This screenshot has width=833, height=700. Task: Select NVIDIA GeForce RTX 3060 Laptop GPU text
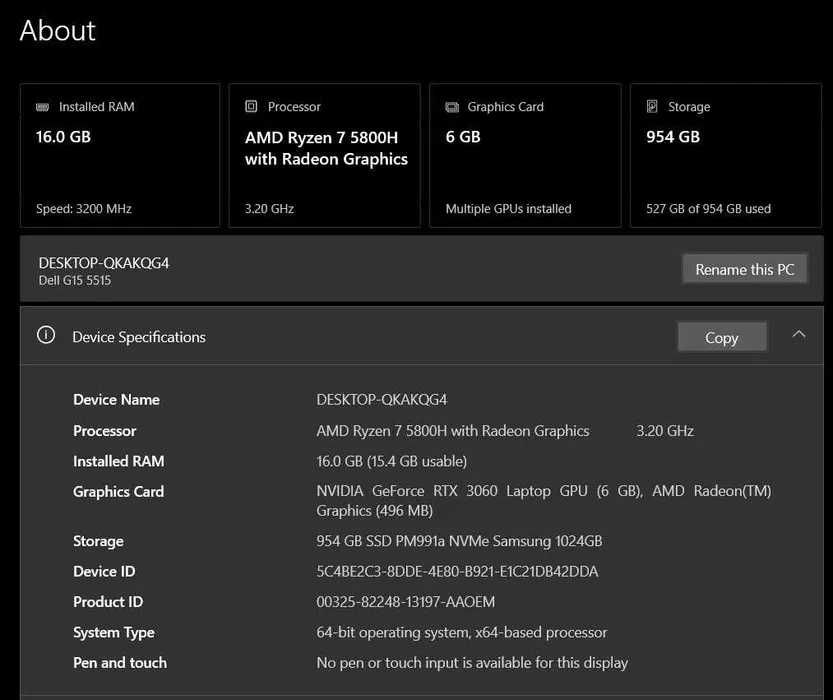pos(479,491)
